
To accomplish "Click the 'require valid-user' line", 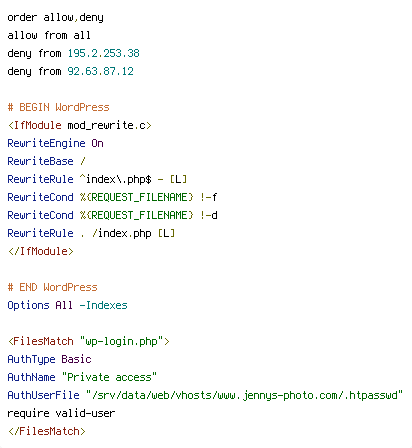I will point(61,413).
